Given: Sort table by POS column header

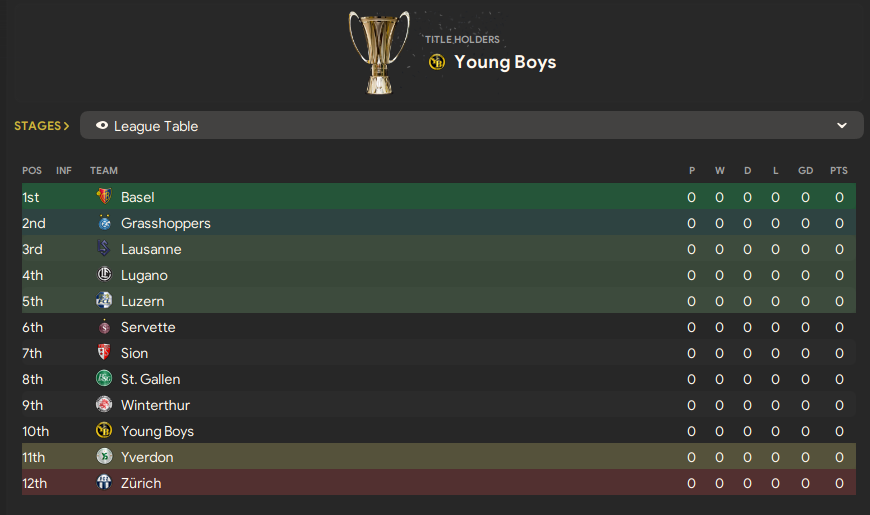Looking at the screenshot, I should tap(32, 171).
